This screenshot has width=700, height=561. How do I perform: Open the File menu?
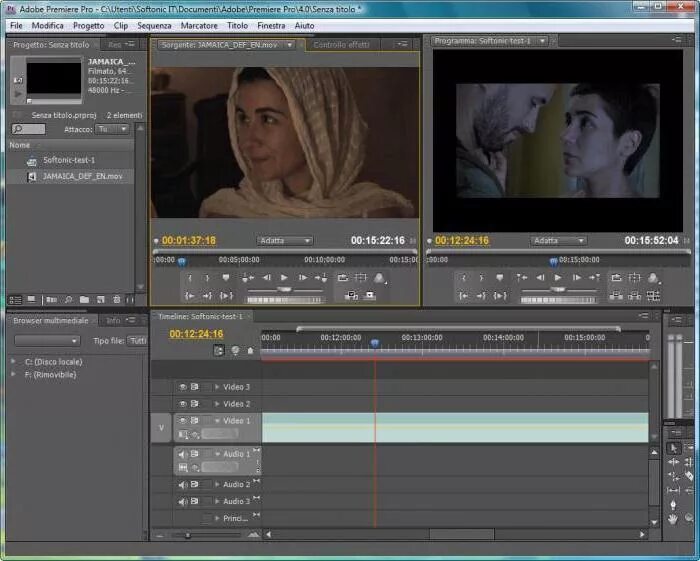[x=16, y=25]
